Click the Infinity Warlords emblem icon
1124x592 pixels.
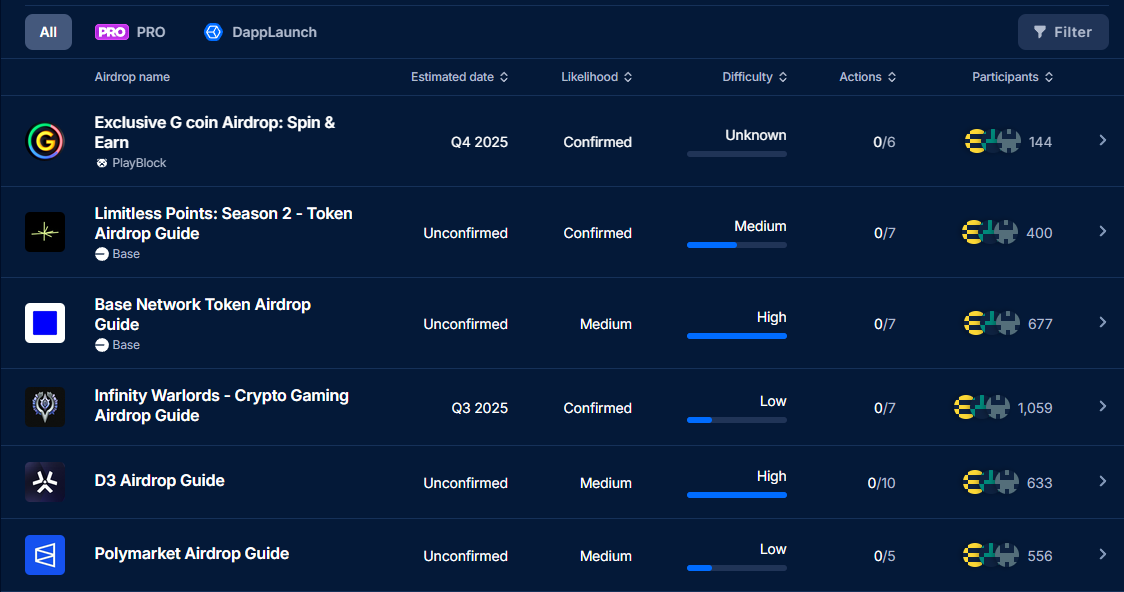45,407
